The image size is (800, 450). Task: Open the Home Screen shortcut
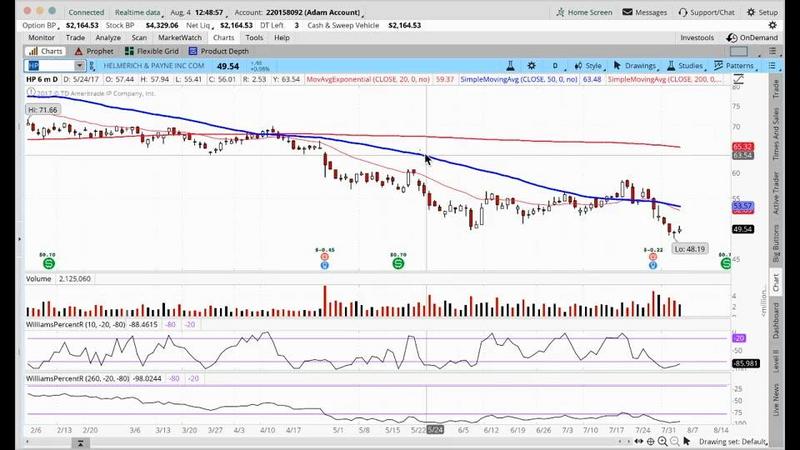pos(584,12)
